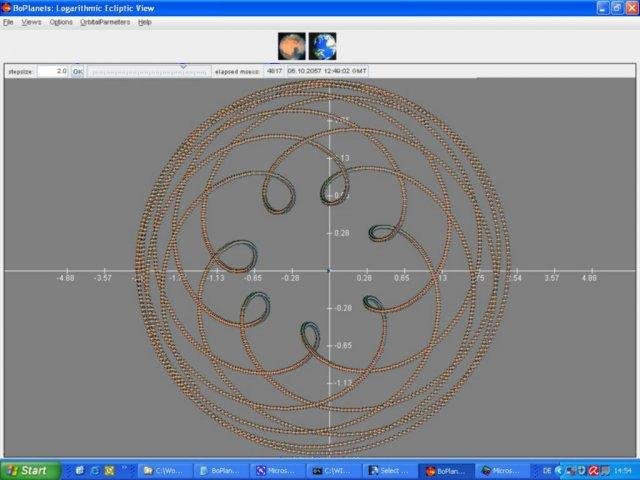Open the OrbitalParameters menu

(x=105, y=22)
